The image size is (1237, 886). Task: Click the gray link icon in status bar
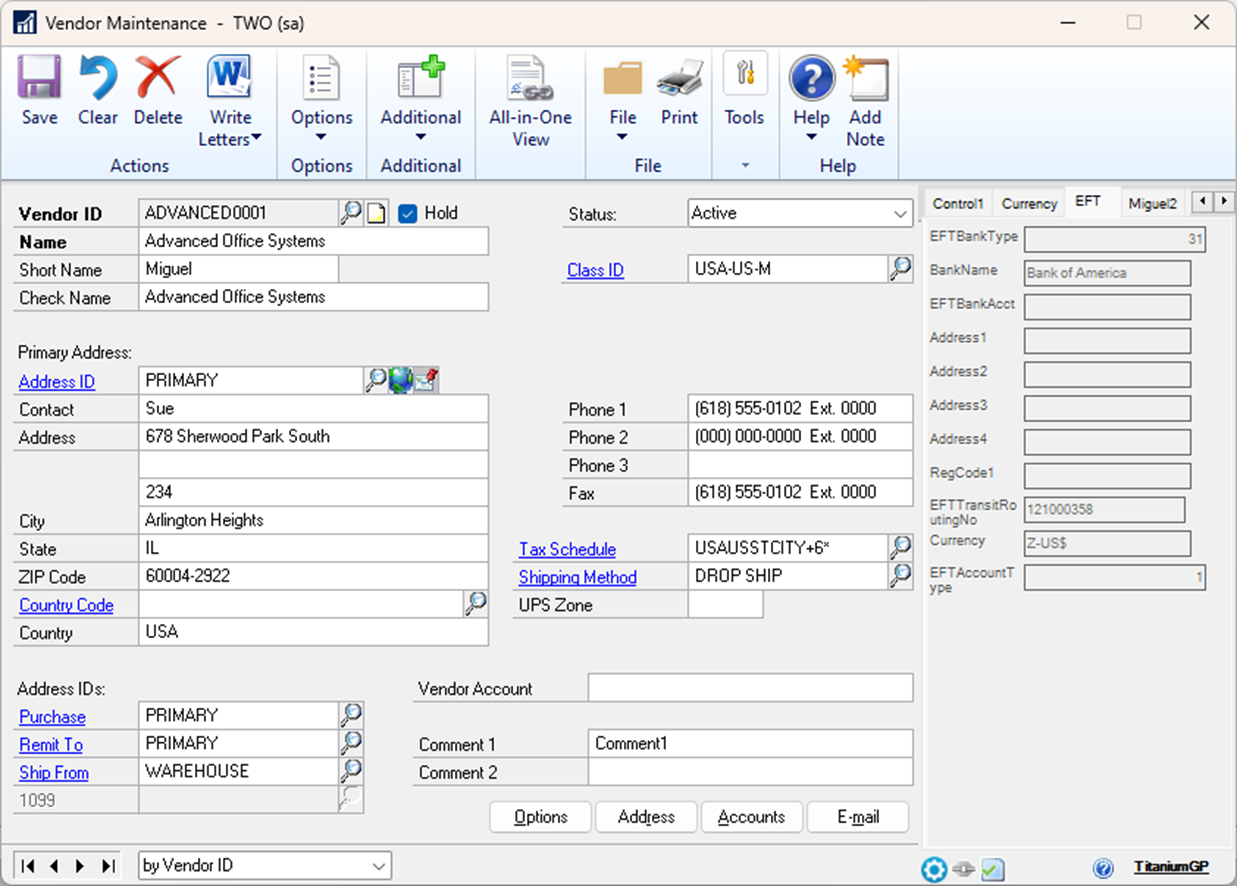pos(964,869)
